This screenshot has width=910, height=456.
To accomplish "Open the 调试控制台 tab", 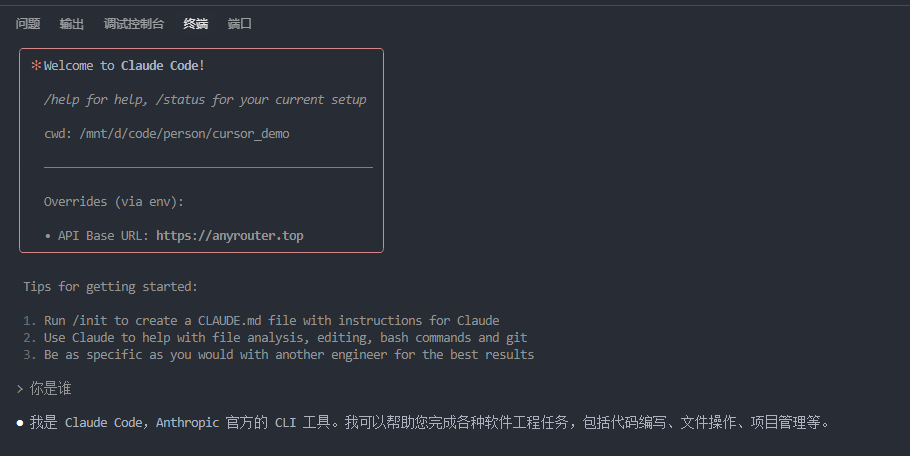I will click(134, 24).
